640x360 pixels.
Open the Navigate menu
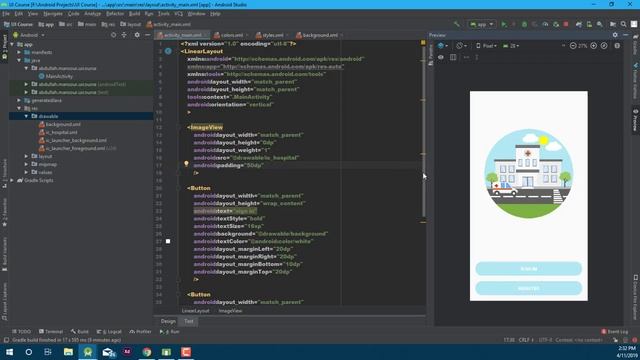click(53, 14)
